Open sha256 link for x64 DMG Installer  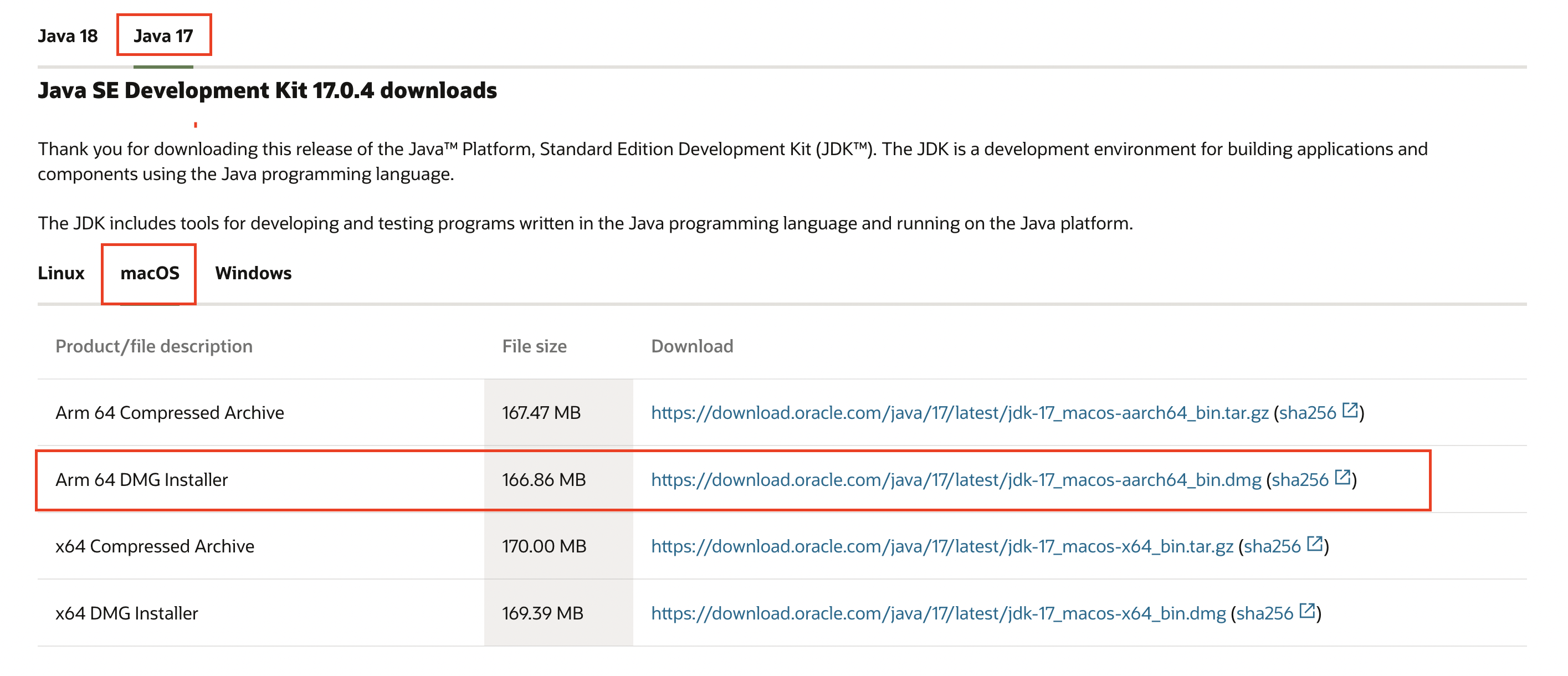tap(1264, 613)
